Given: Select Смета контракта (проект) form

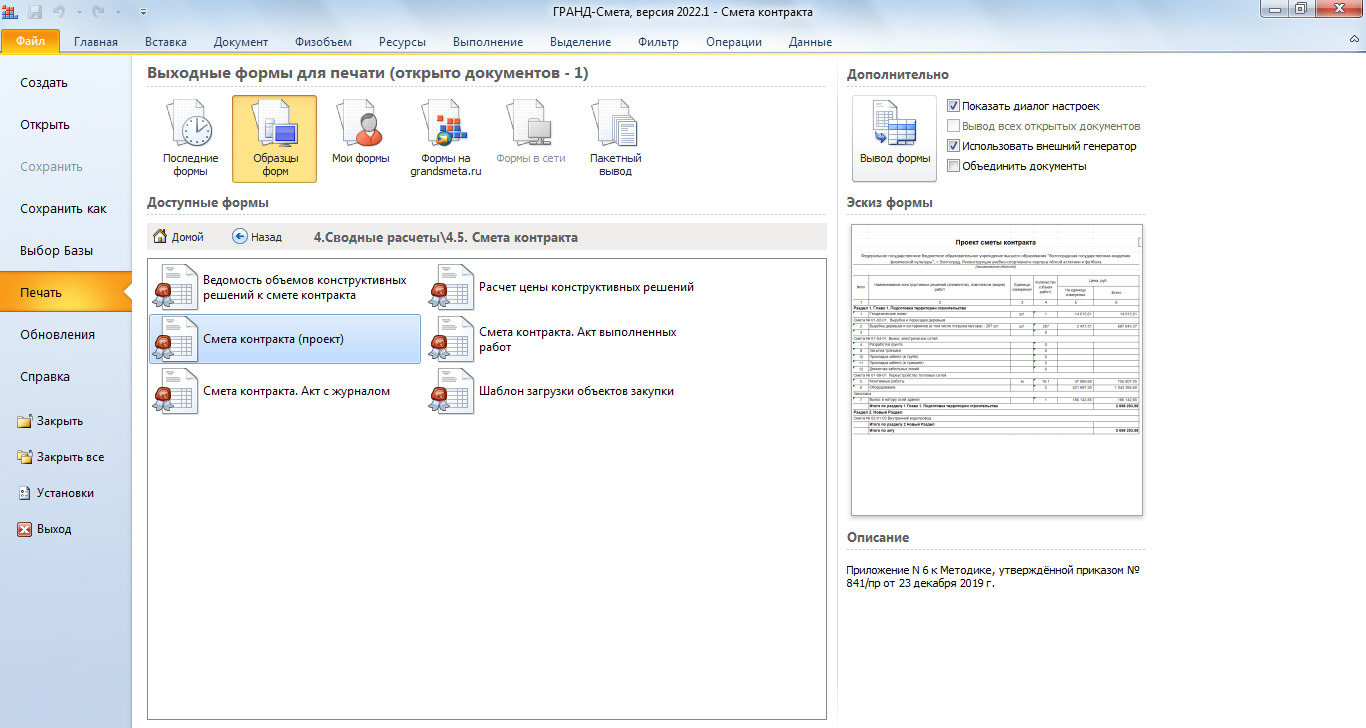Looking at the screenshot, I should pyautogui.click(x=285, y=339).
